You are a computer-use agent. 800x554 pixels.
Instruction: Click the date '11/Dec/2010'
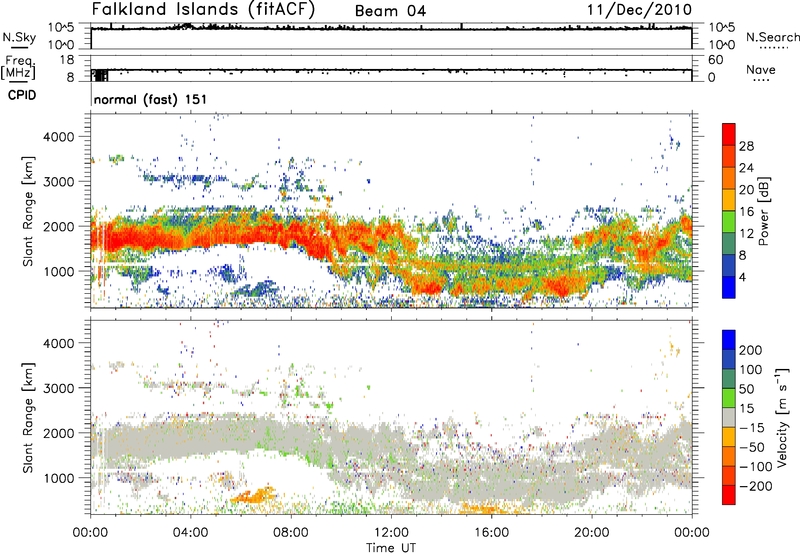click(x=639, y=10)
